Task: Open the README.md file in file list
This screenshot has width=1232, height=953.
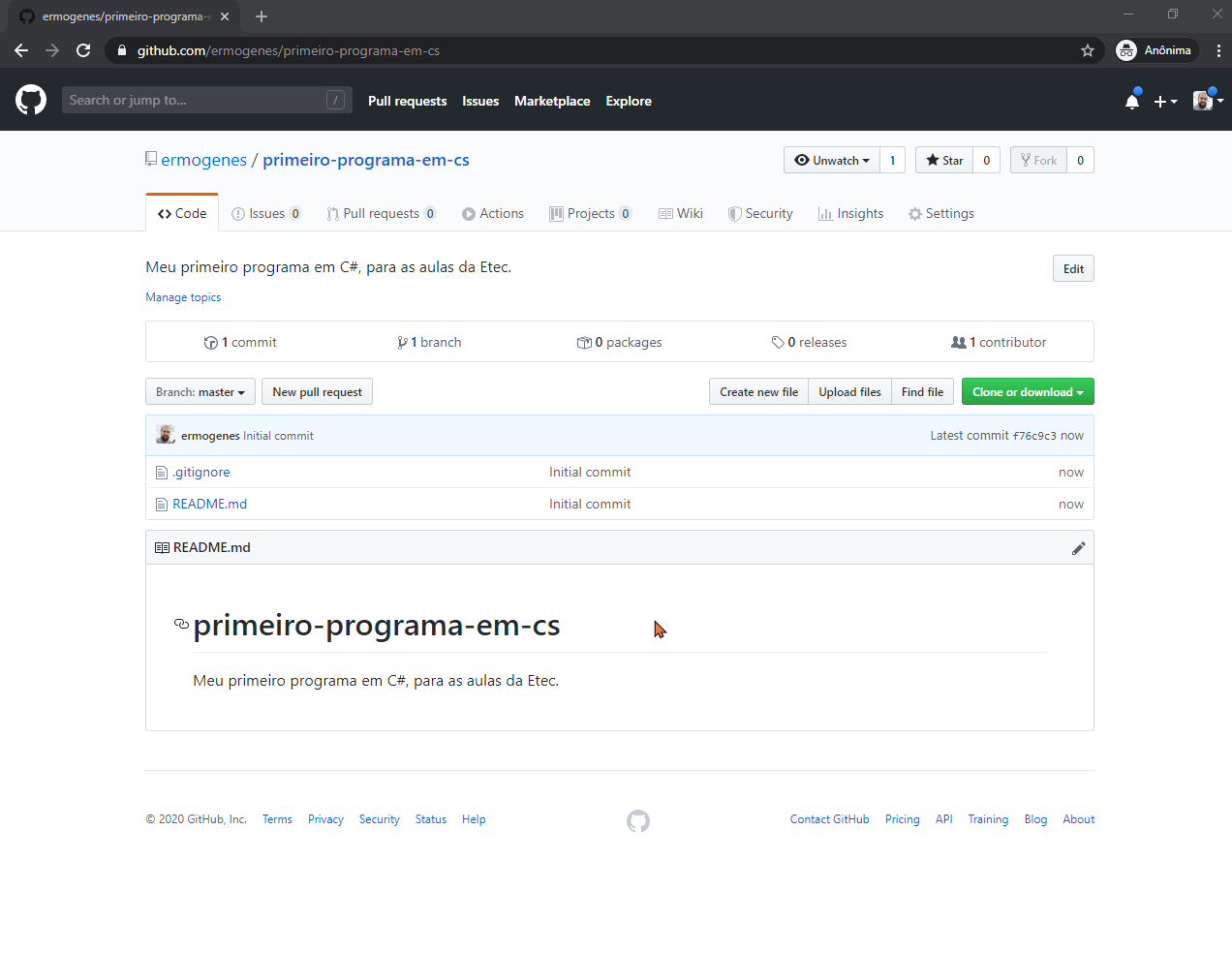Action: [x=209, y=504]
